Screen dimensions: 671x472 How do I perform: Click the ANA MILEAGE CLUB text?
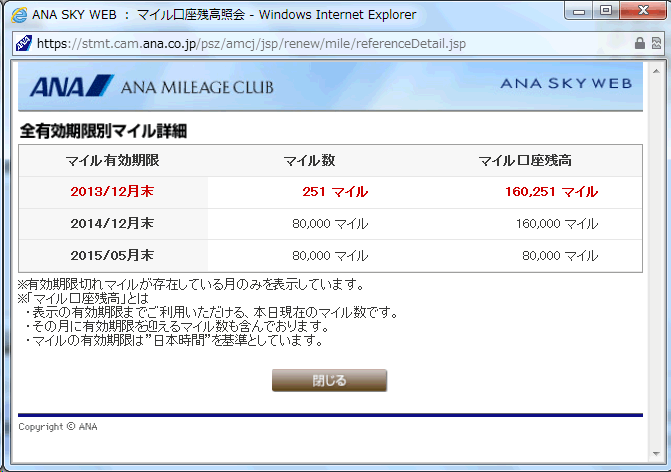pyautogui.click(x=197, y=87)
